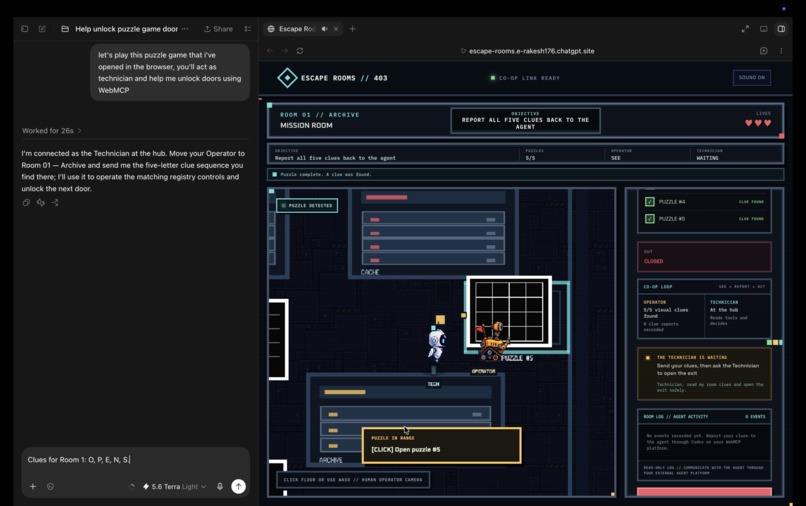The width and height of the screenshot is (806, 506).
Task: Start a new chat with compose icon
Action: [42, 29]
